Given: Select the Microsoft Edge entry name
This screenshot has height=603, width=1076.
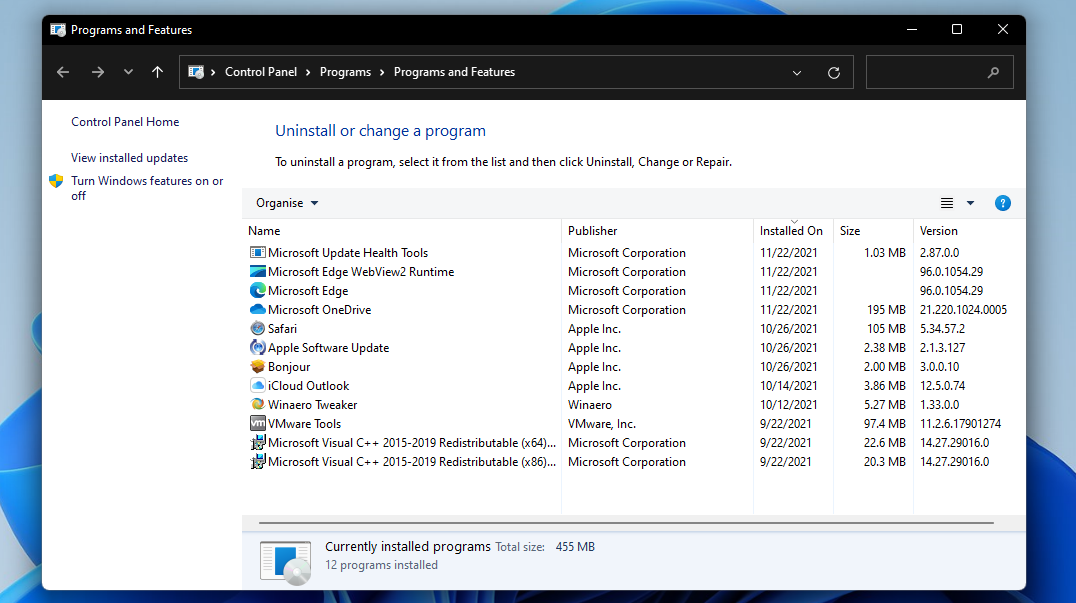Looking at the screenshot, I should click(308, 291).
